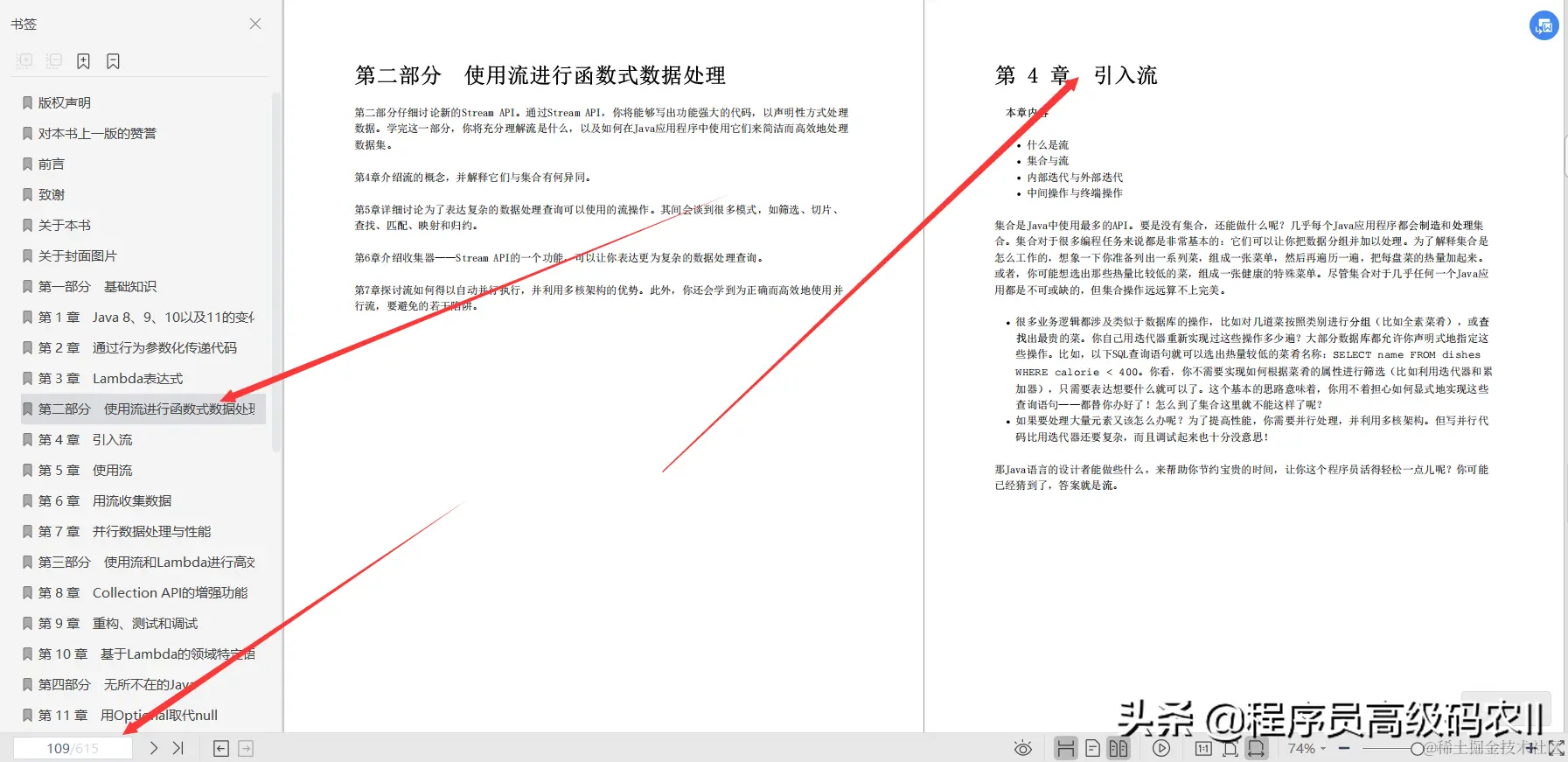Click the bullet 什么是流
Screen dimensions: 1568x762
1048,144
